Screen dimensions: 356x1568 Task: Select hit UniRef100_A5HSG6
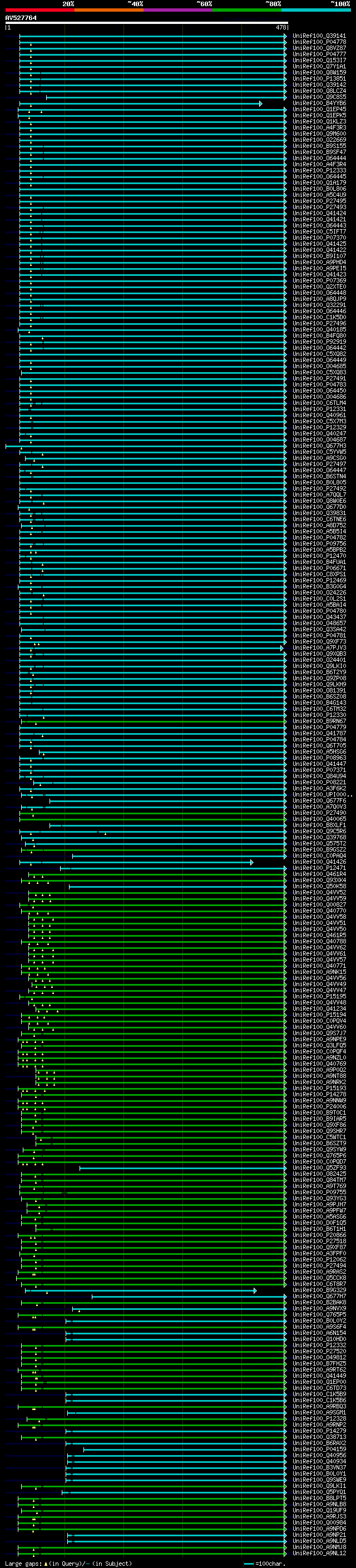[319, 752]
